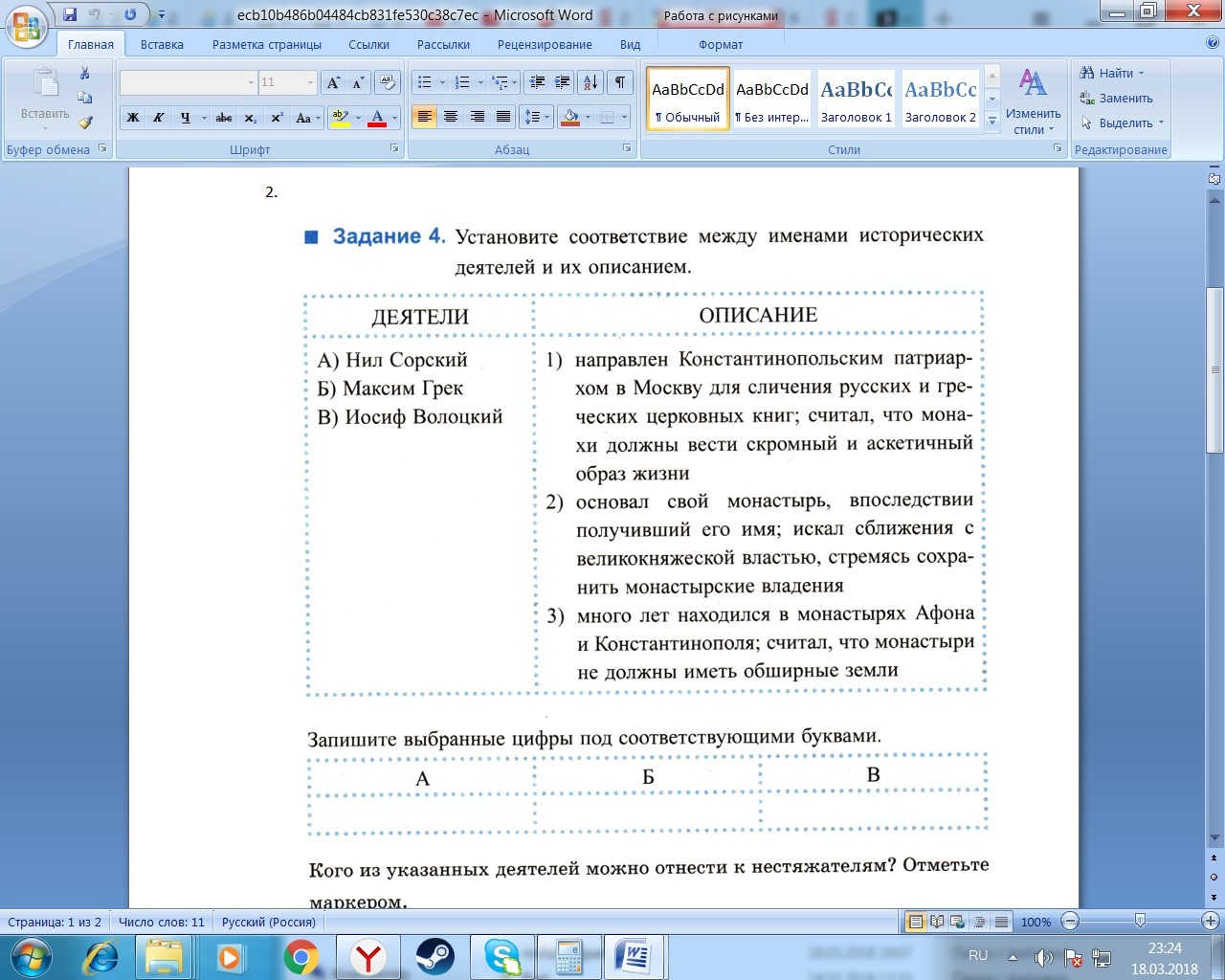The image size is (1225, 980).
Task: Toggle strikethrough text formatting
Action: pos(224,118)
